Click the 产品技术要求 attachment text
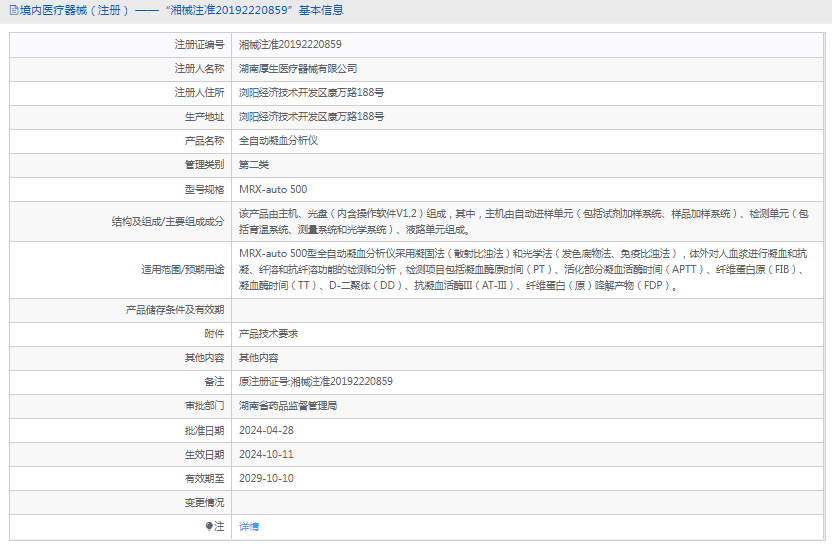 (x=268, y=334)
